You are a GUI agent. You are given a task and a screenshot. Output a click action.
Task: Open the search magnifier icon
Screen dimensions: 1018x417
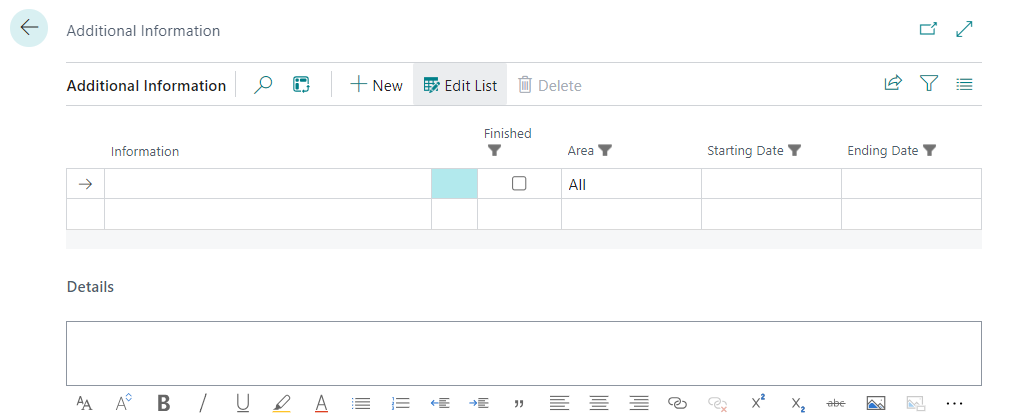click(263, 85)
